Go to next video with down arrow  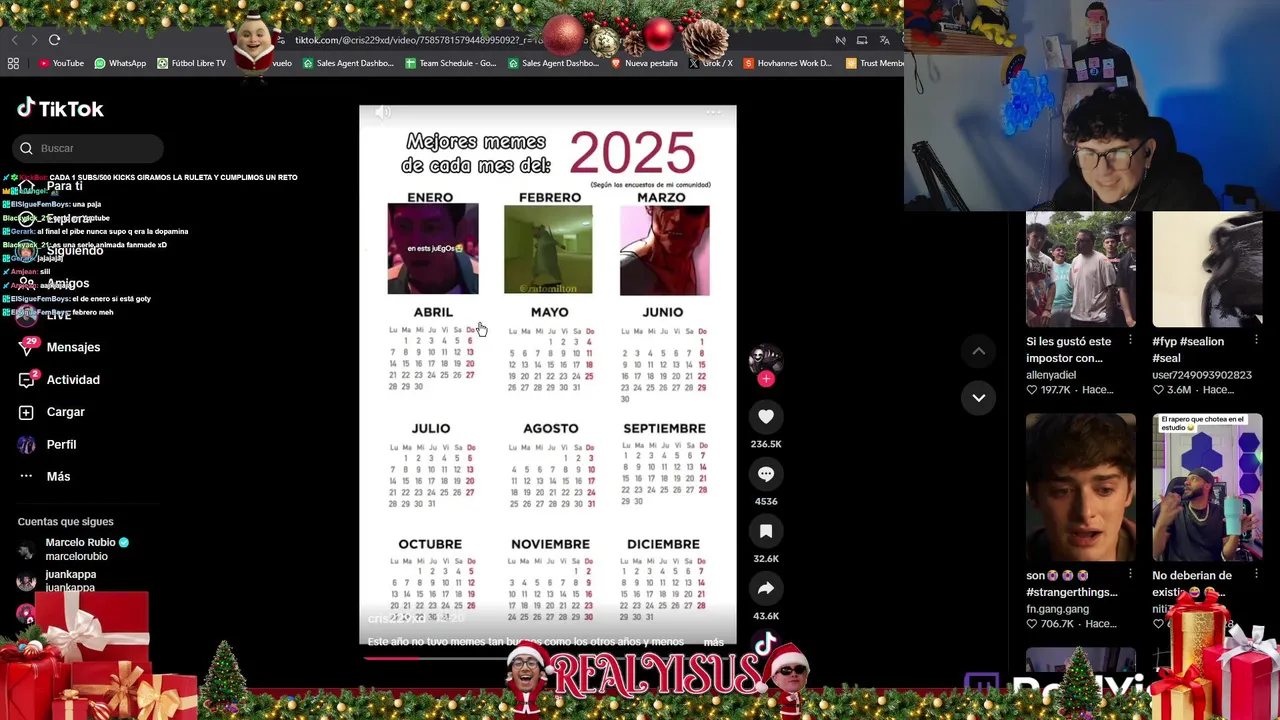coord(978,397)
